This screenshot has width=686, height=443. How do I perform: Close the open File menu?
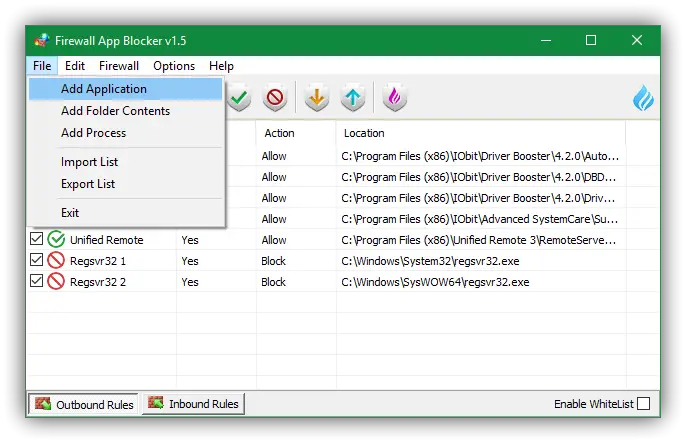click(42, 66)
